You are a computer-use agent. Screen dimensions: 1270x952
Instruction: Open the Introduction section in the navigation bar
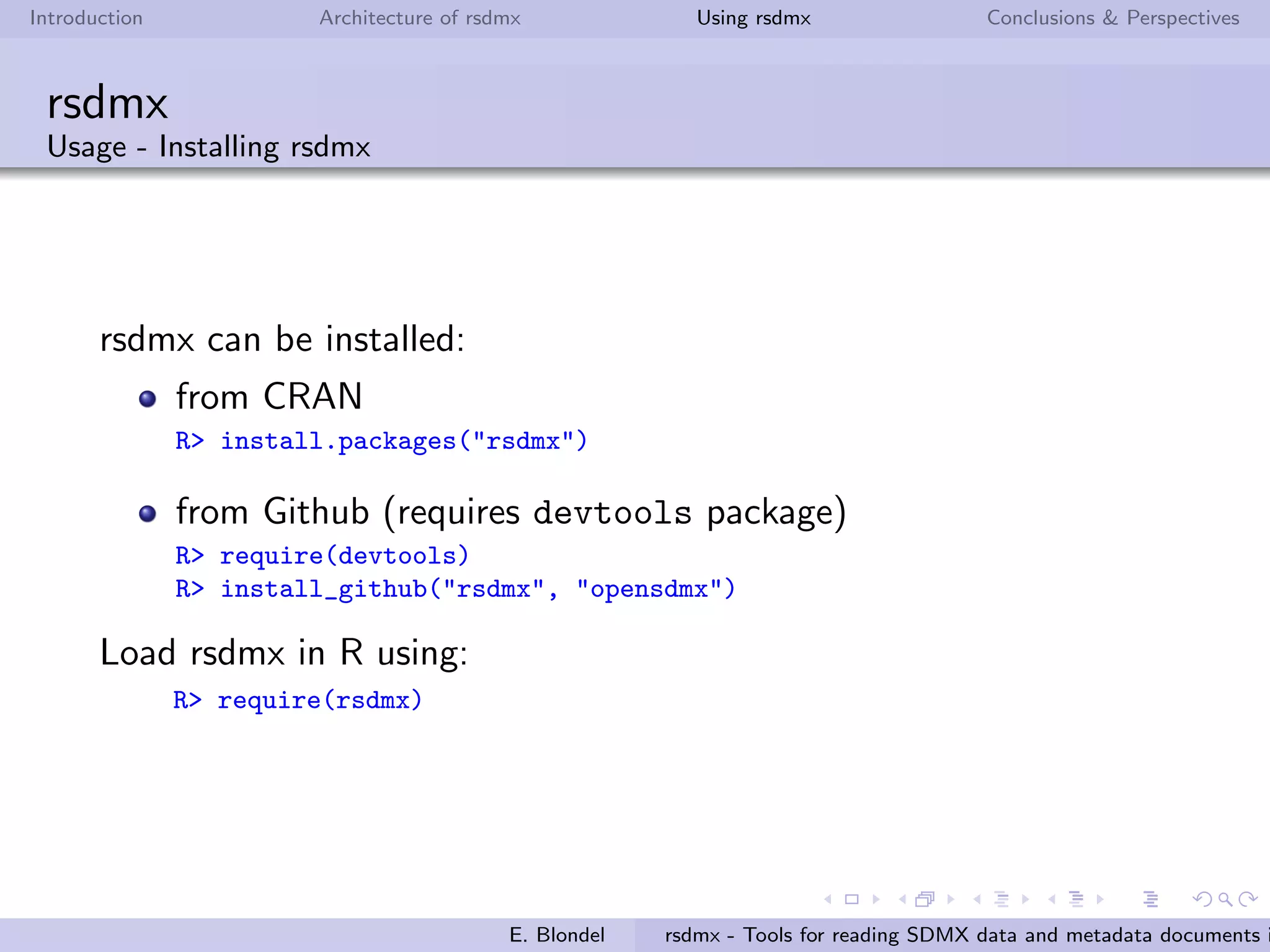coord(86,18)
